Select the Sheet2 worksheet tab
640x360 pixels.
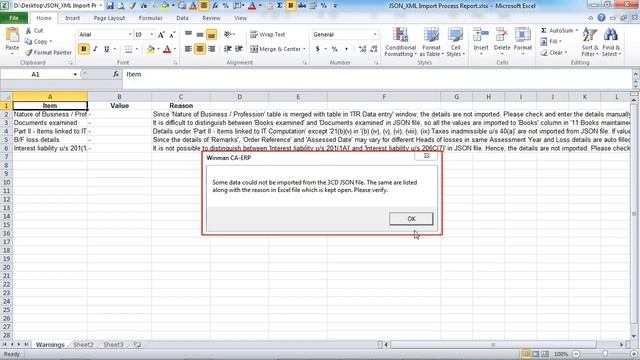(x=83, y=345)
